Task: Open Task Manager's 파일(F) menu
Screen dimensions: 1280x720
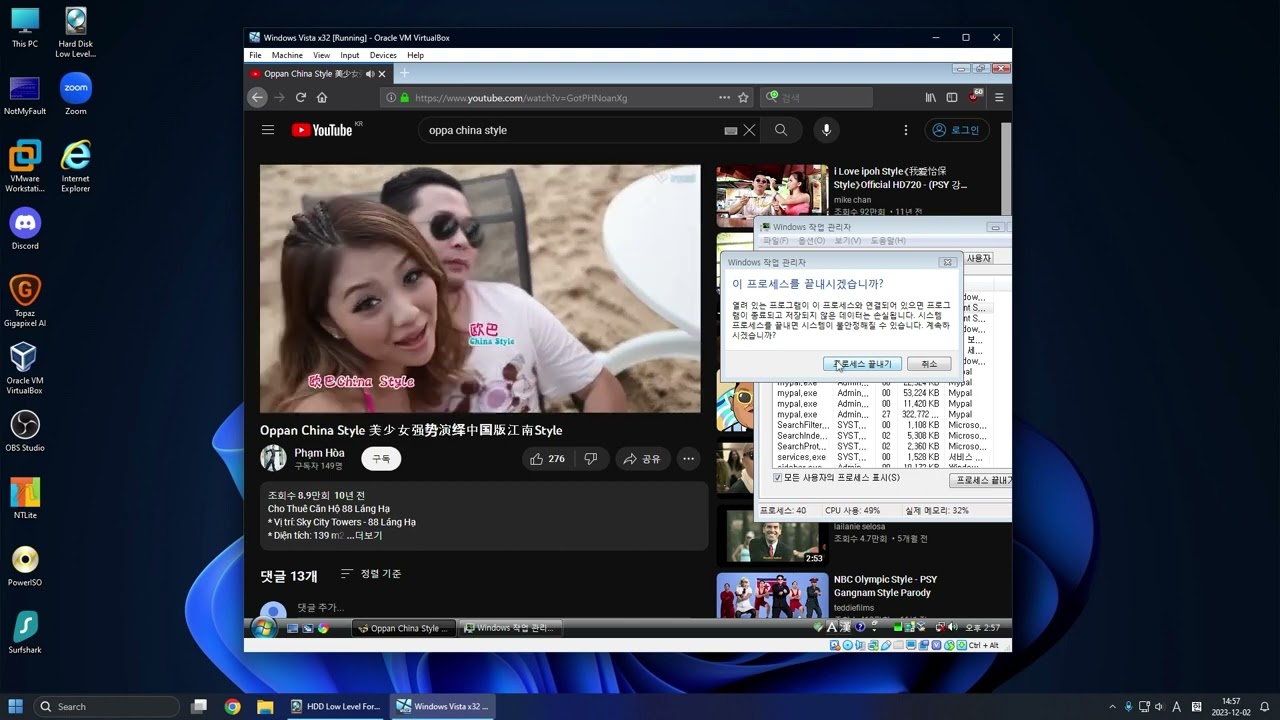Action: click(775, 241)
